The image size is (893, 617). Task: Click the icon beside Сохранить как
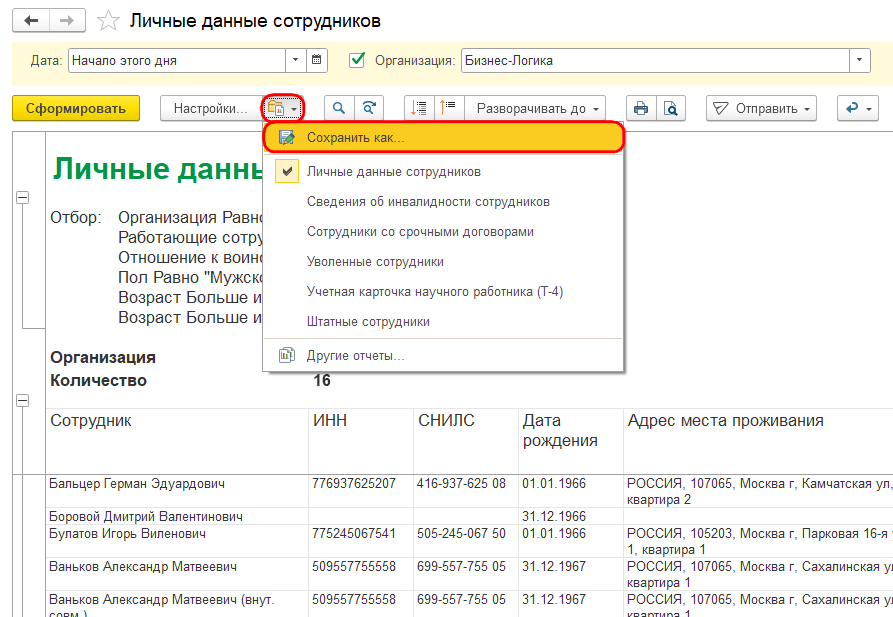[286, 137]
